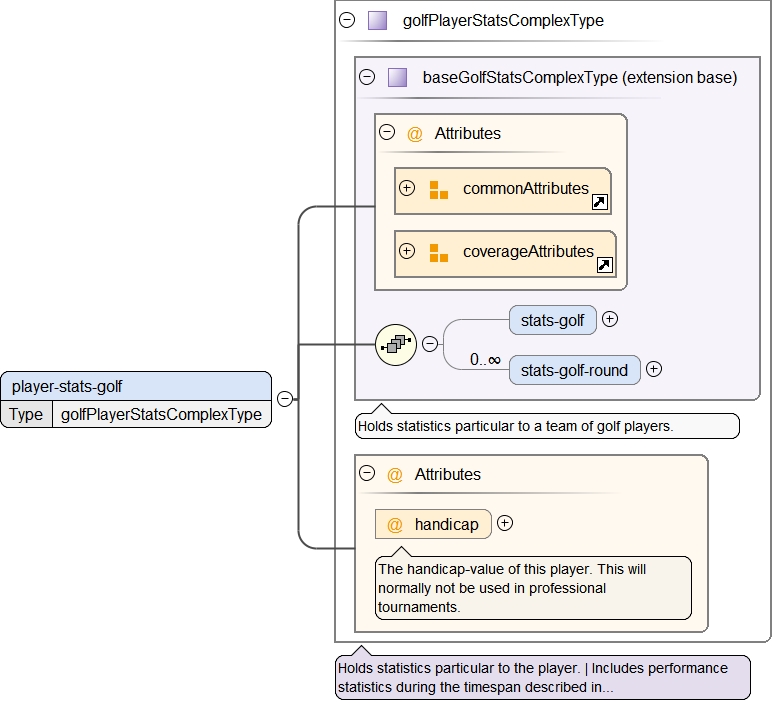
Task: Follow the commonAttributes reference arrow
Action: point(599,202)
